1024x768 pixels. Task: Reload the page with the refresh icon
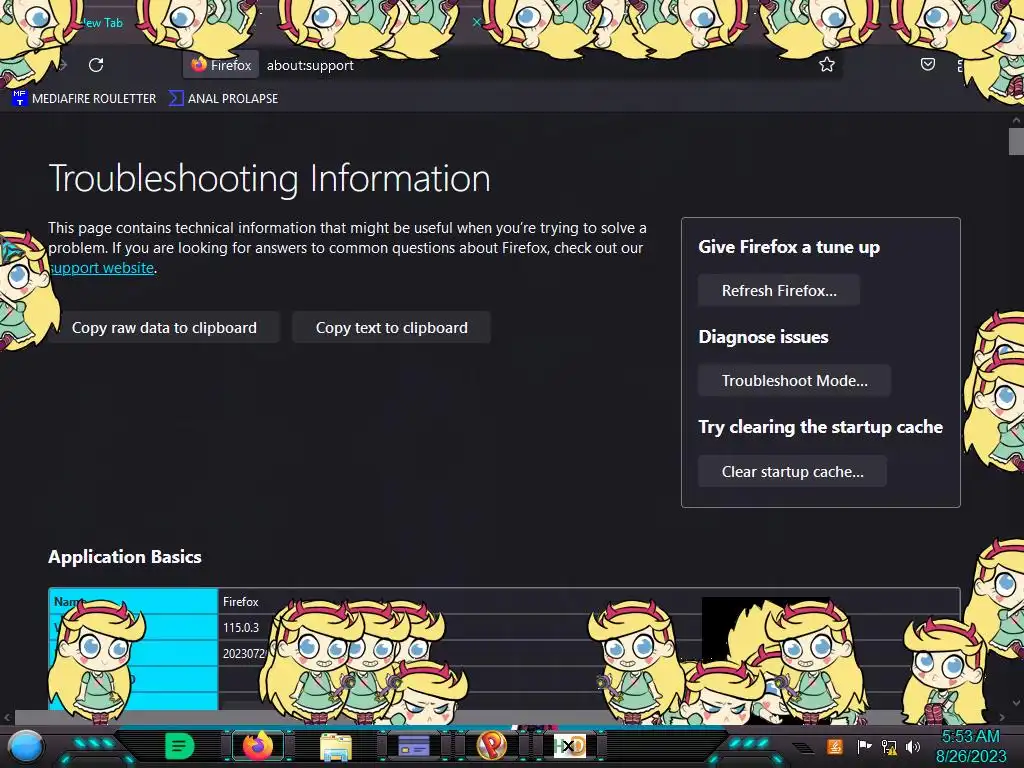tap(96, 65)
